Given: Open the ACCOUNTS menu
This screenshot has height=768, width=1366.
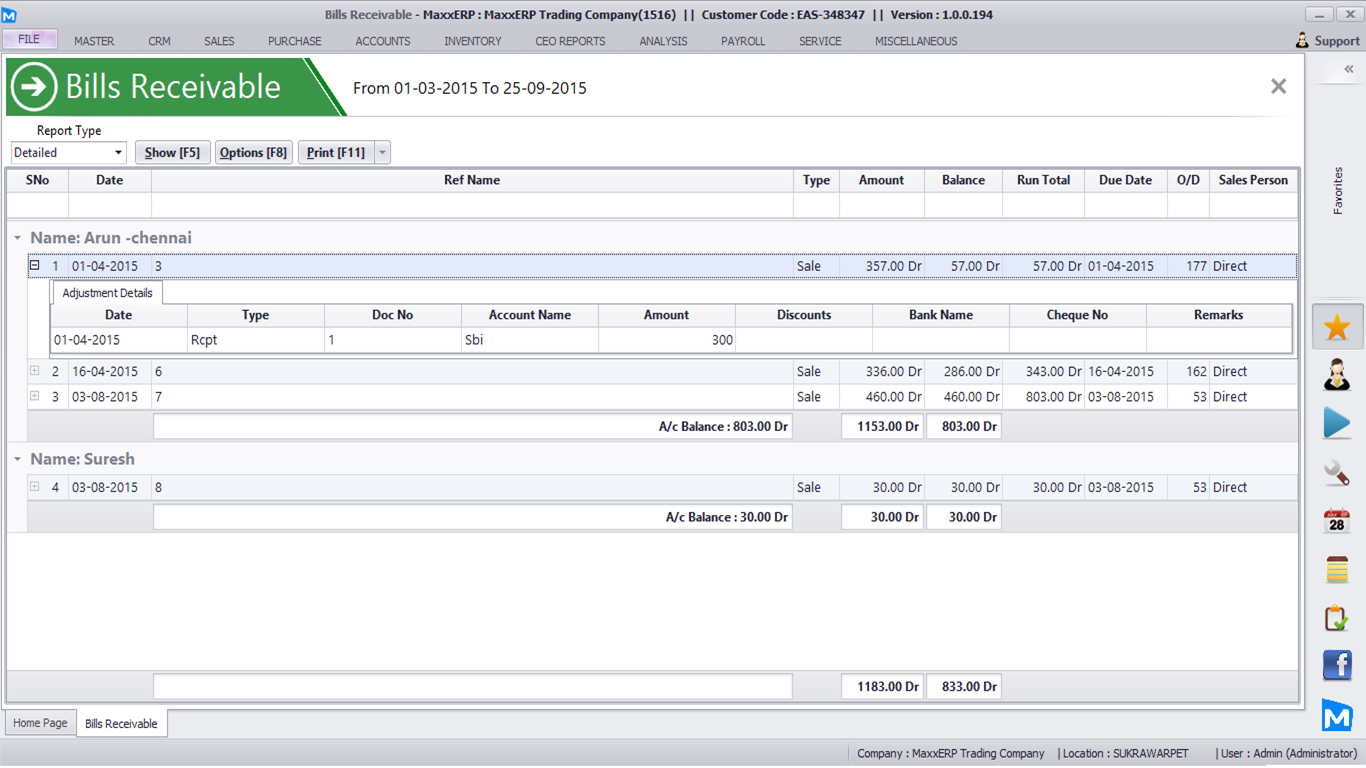Looking at the screenshot, I should pos(383,41).
